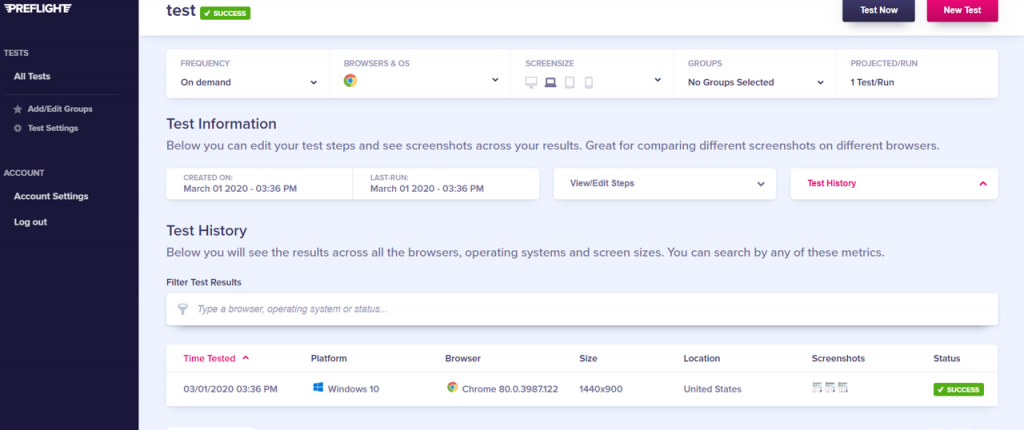
Task: Sort by the Time Tested column
Action: click(208, 358)
